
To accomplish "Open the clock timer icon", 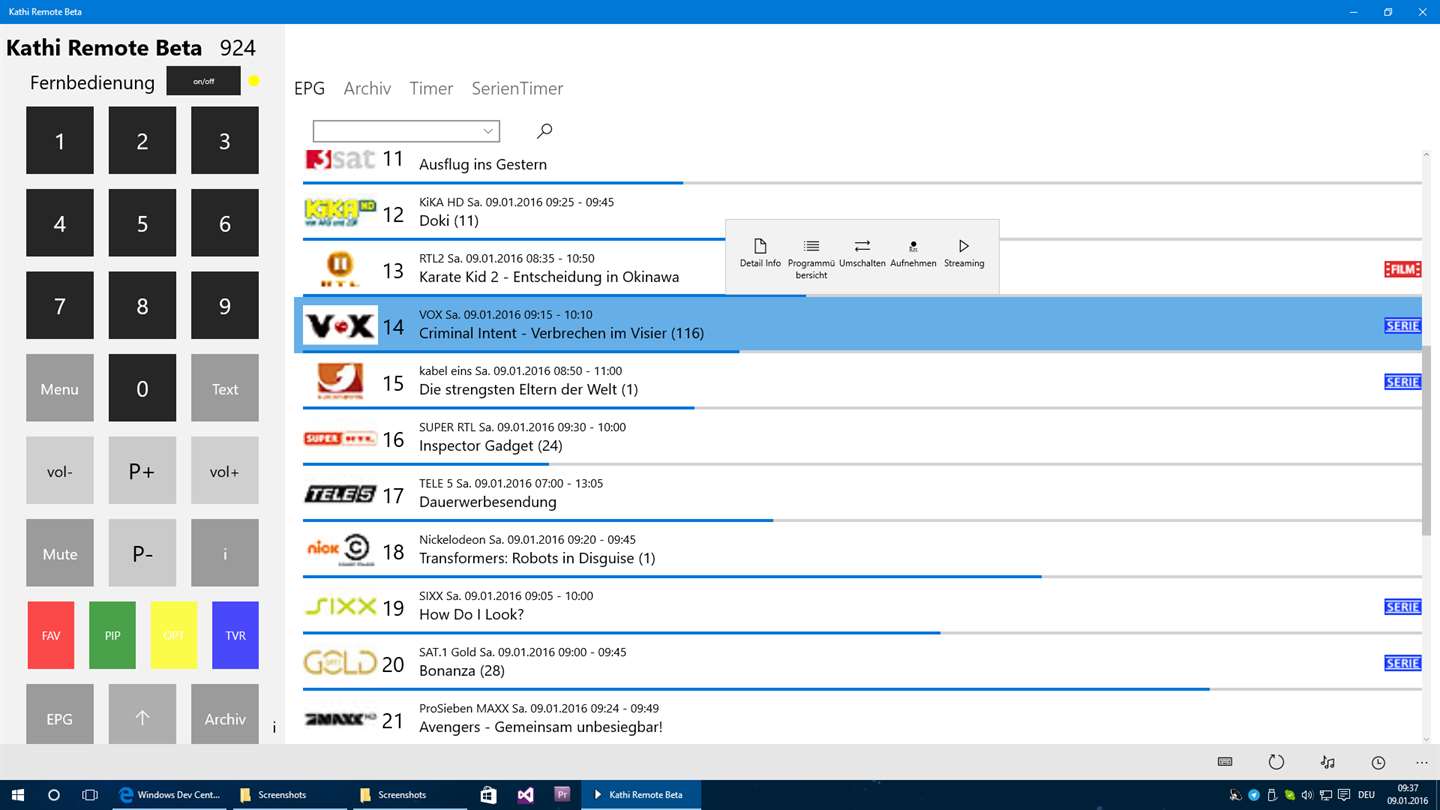I will point(1378,762).
